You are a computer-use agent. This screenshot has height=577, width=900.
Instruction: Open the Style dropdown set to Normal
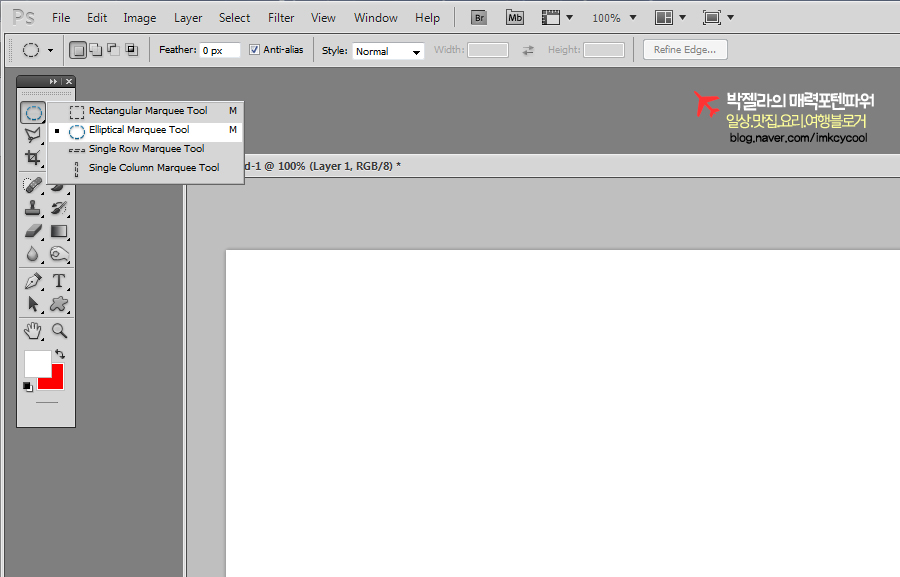[x=388, y=51]
